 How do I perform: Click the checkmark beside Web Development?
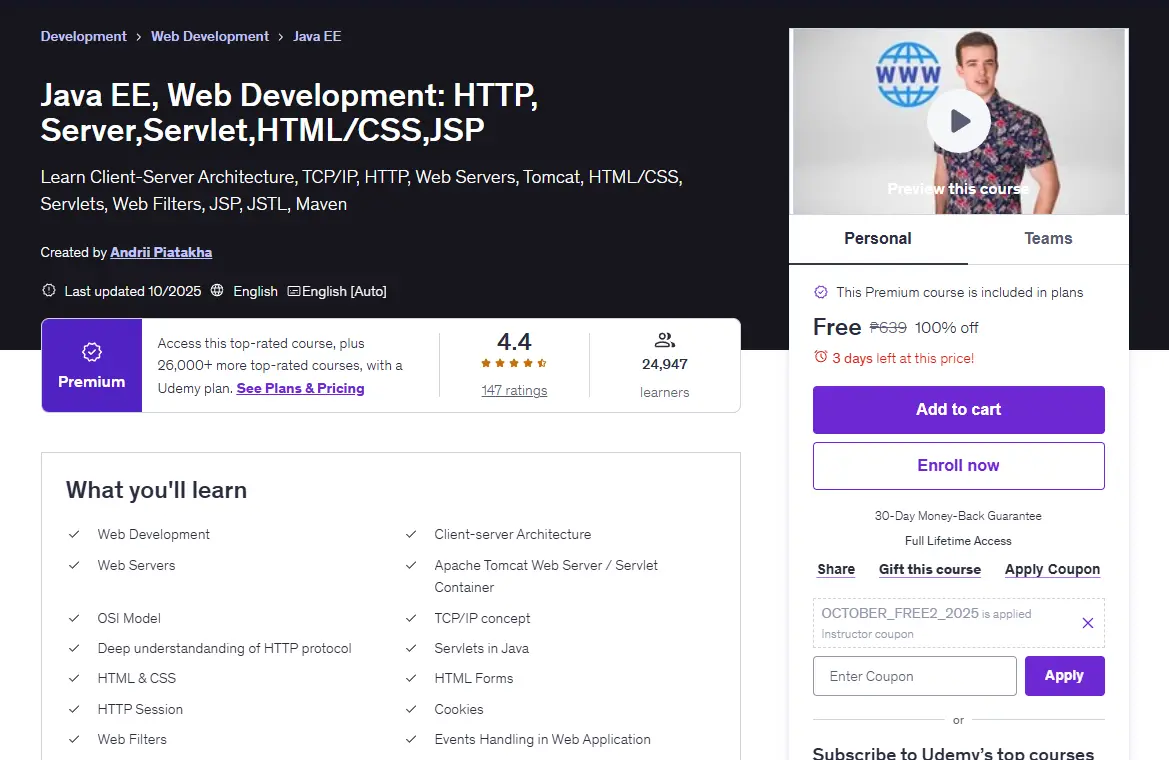(74, 534)
